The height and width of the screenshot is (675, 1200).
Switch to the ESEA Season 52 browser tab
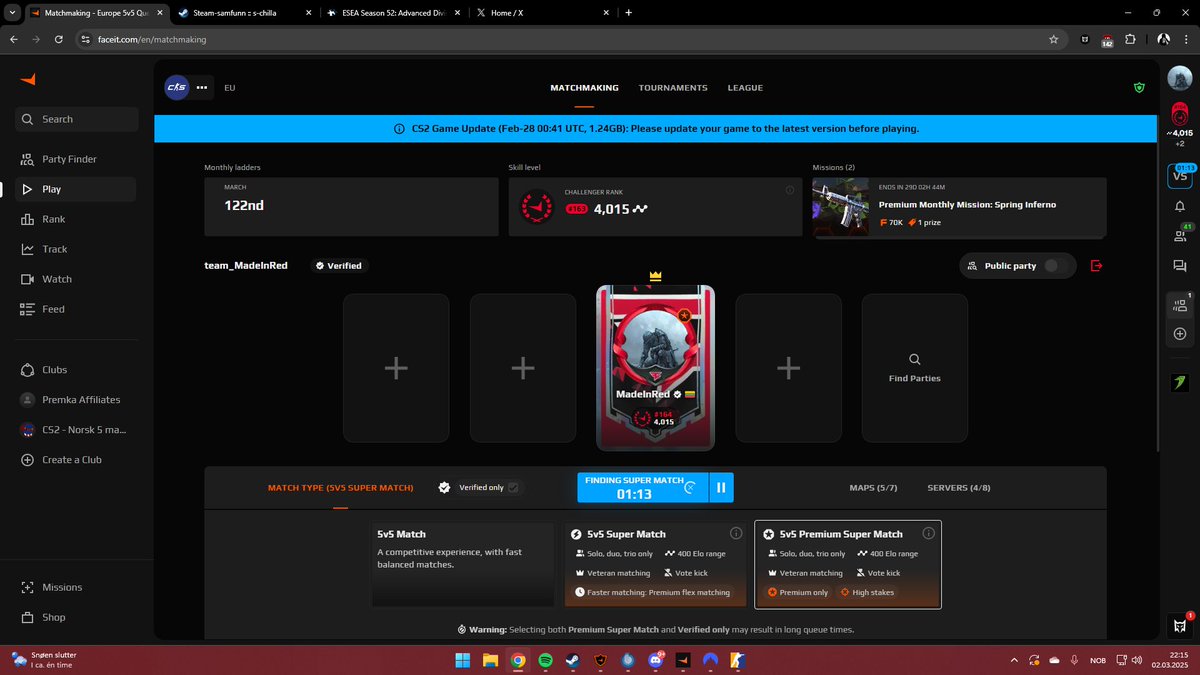pyautogui.click(x=395, y=13)
